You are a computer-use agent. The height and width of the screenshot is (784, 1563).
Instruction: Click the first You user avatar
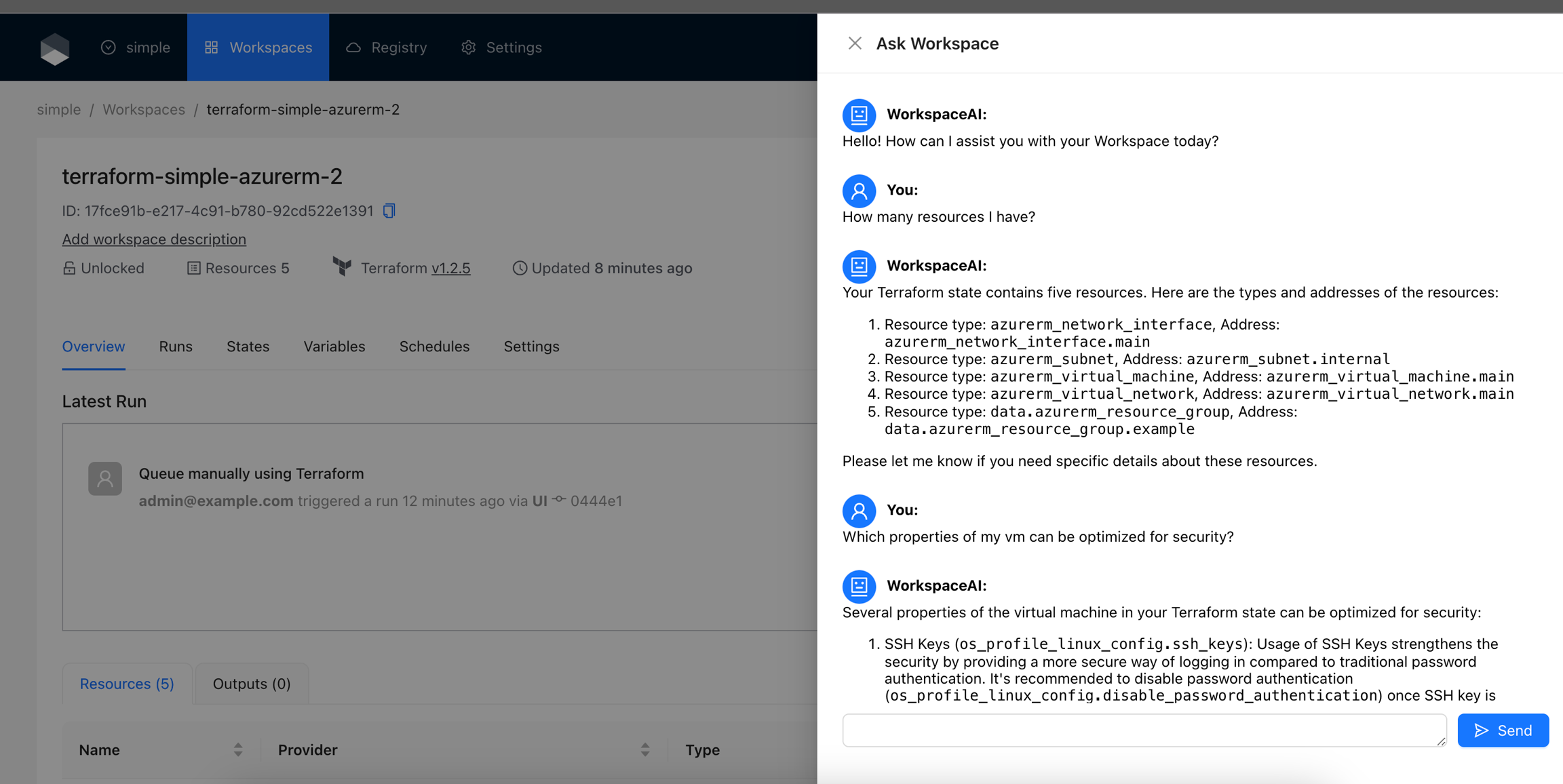[x=859, y=191]
